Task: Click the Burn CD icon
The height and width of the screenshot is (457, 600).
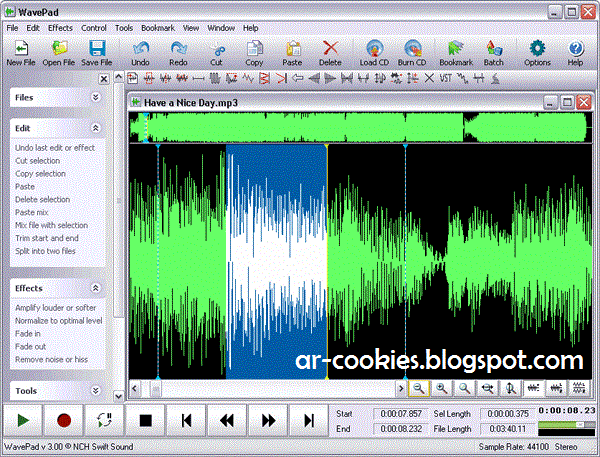Action: click(x=412, y=53)
